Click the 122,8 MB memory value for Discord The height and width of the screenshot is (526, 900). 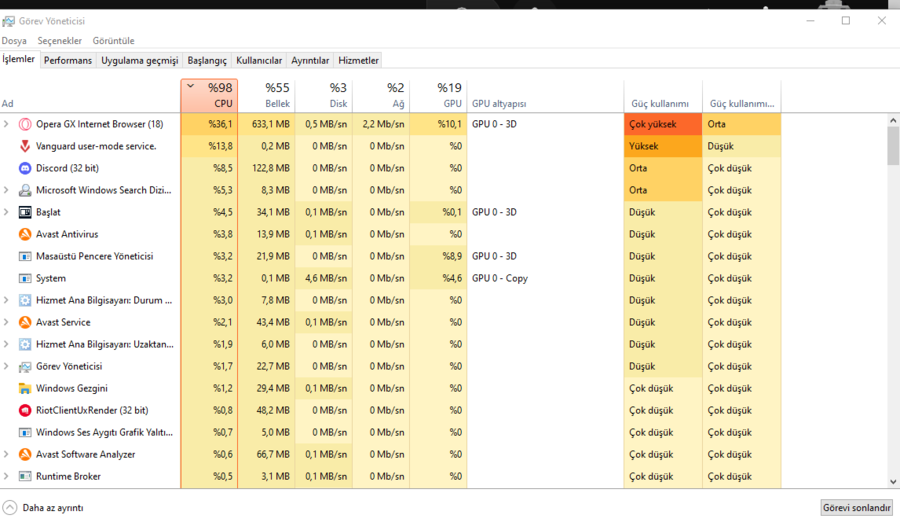point(266,168)
